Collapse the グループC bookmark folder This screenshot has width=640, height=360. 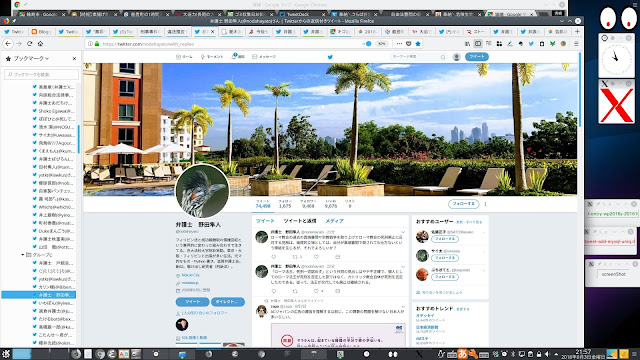pyautogui.click(x=23, y=255)
